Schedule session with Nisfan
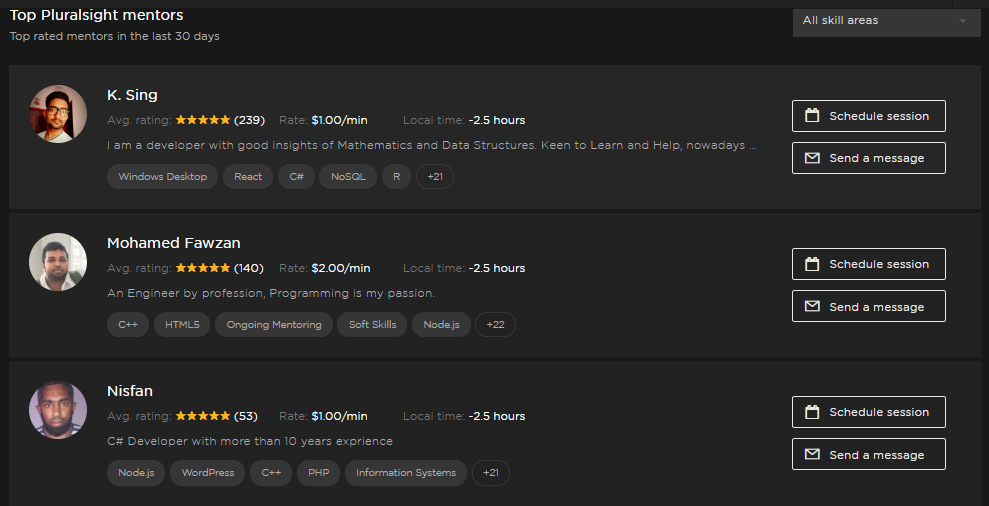 [869, 412]
